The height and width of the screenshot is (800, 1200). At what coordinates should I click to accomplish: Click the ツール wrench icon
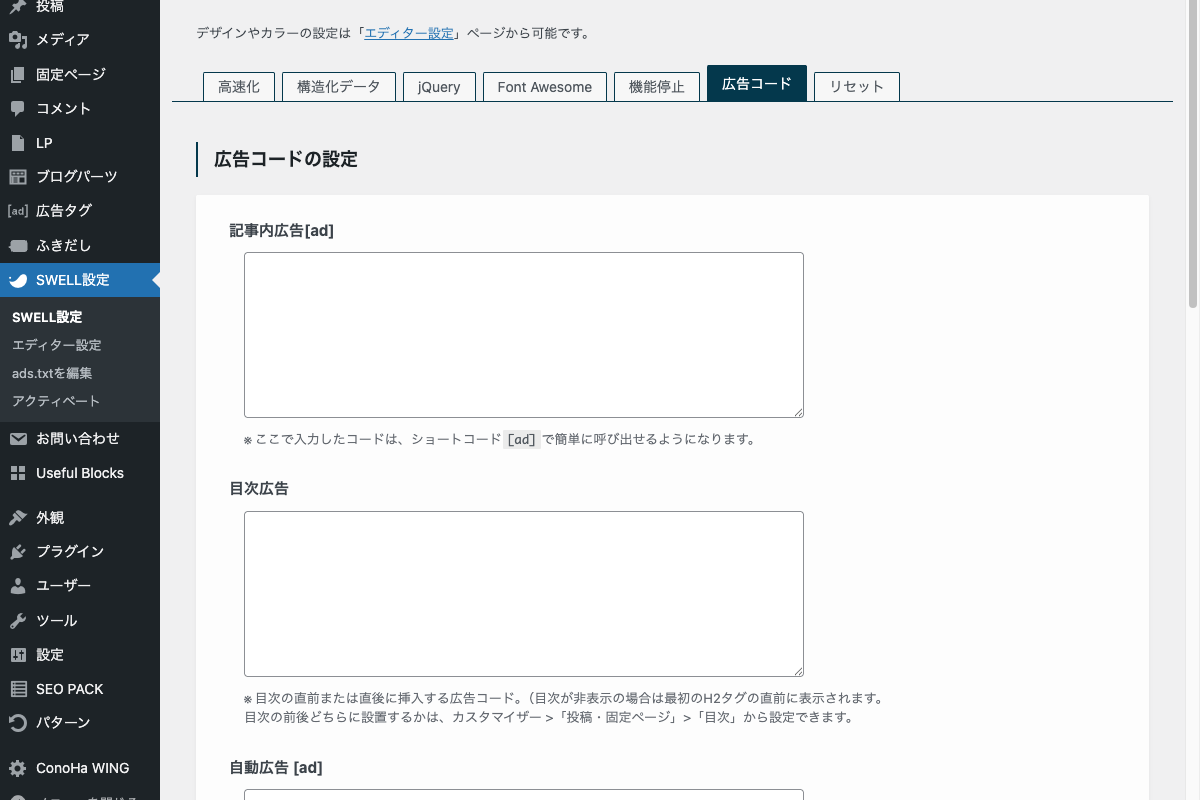(x=18, y=621)
